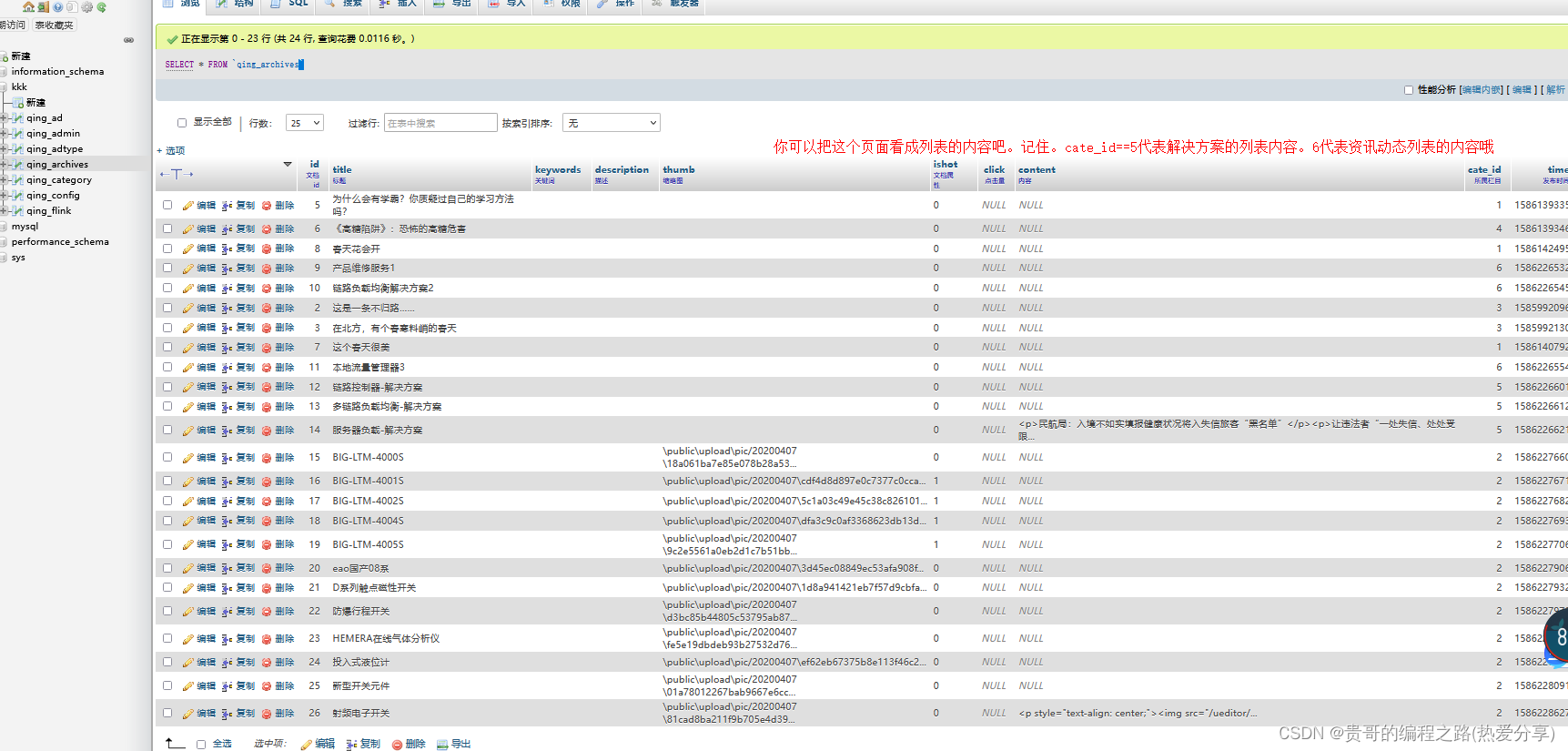Click the qing_ad table icon in the tree
This screenshot has width=1568, height=751.
(x=17, y=117)
